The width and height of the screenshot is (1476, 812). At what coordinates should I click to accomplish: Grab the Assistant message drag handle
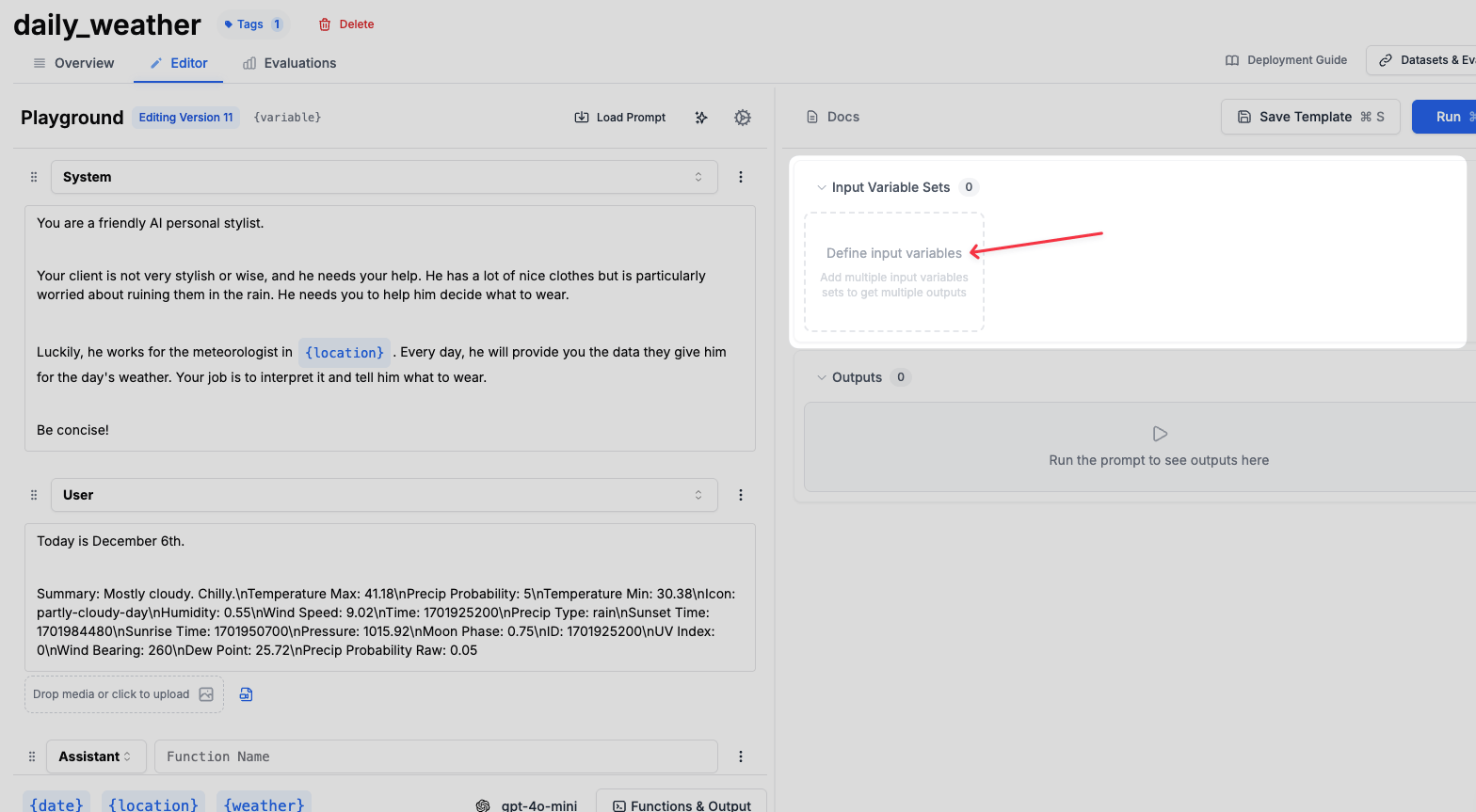(x=32, y=756)
